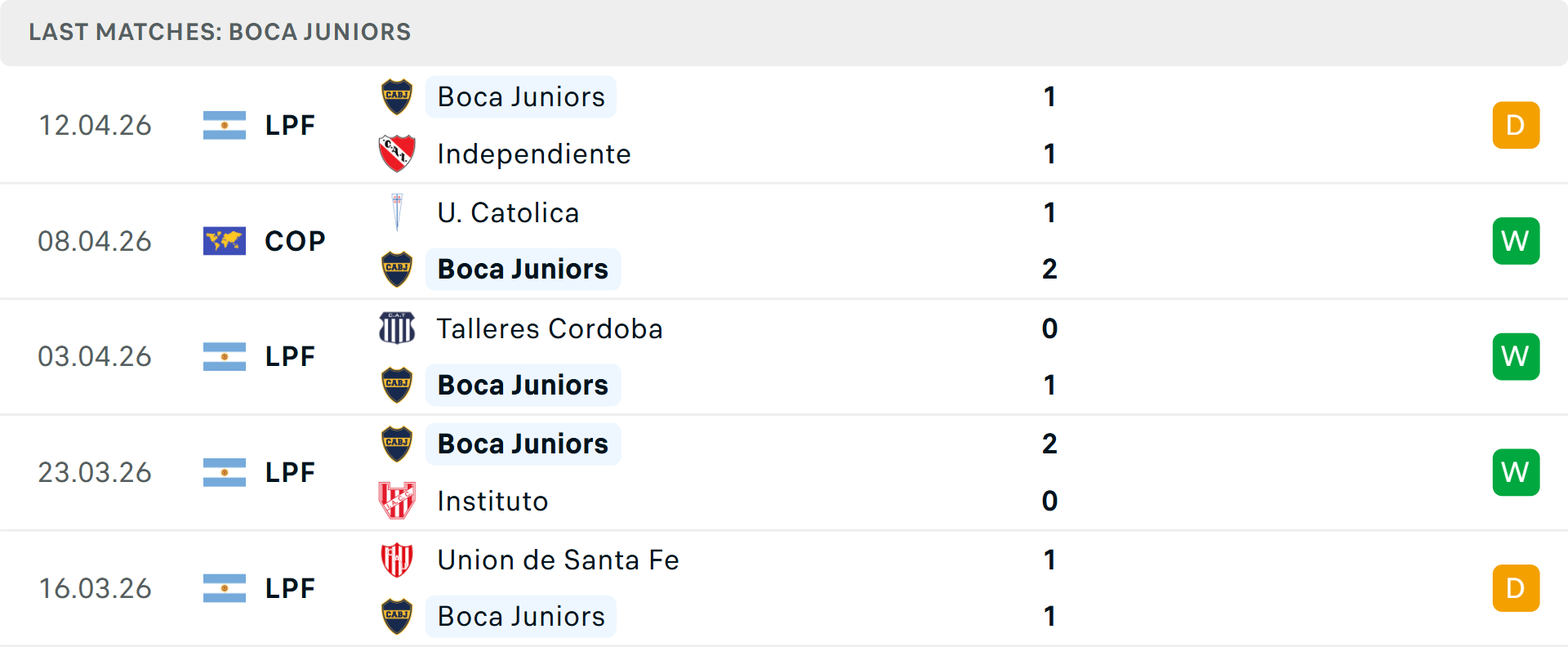Image resolution: width=1568 pixels, height=647 pixels.
Task: Open the D badge for the Independiente draw
Action: click(x=1516, y=125)
